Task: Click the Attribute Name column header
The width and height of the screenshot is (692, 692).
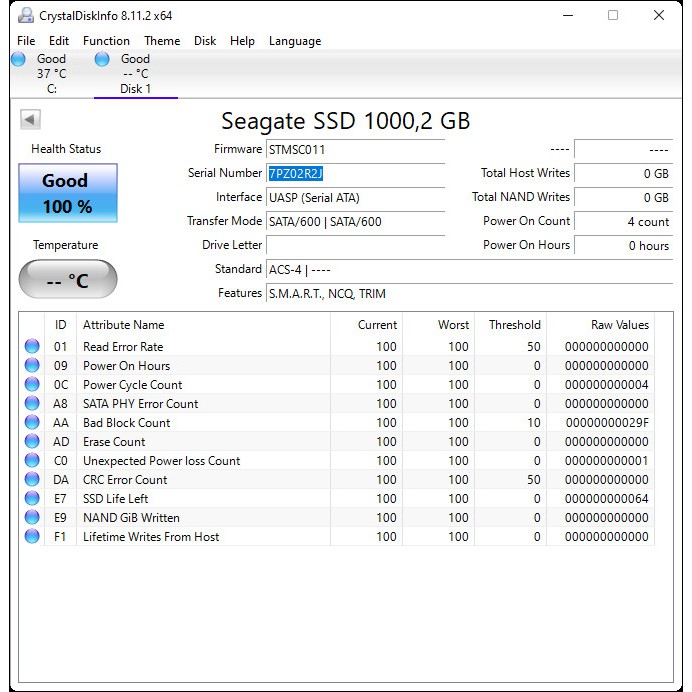Action: (x=203, y=325)
